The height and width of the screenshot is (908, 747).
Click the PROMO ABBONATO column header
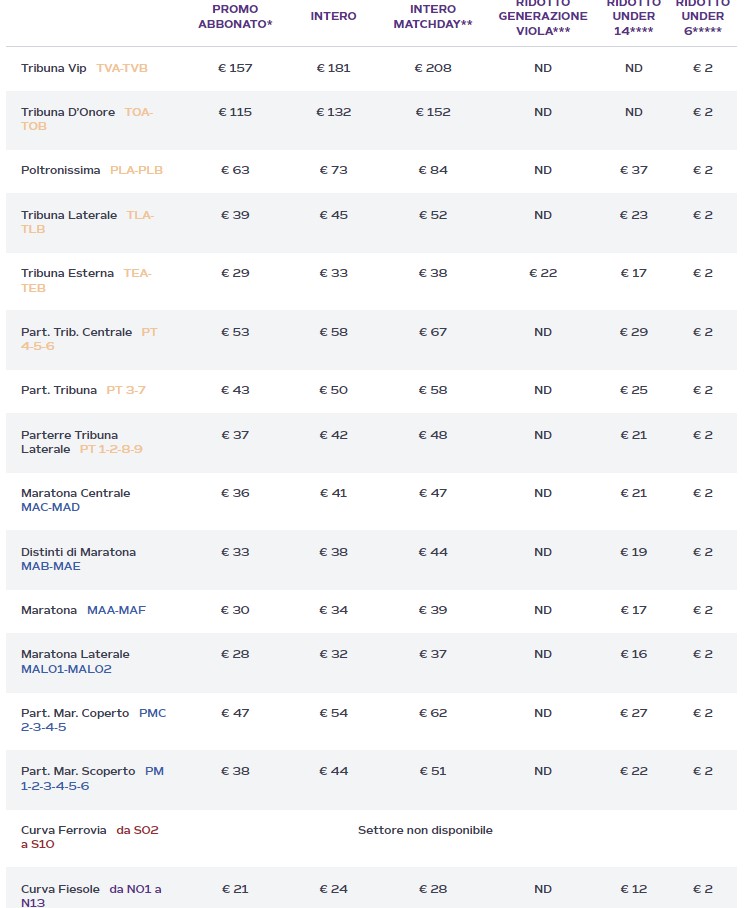tap(235, 16)
